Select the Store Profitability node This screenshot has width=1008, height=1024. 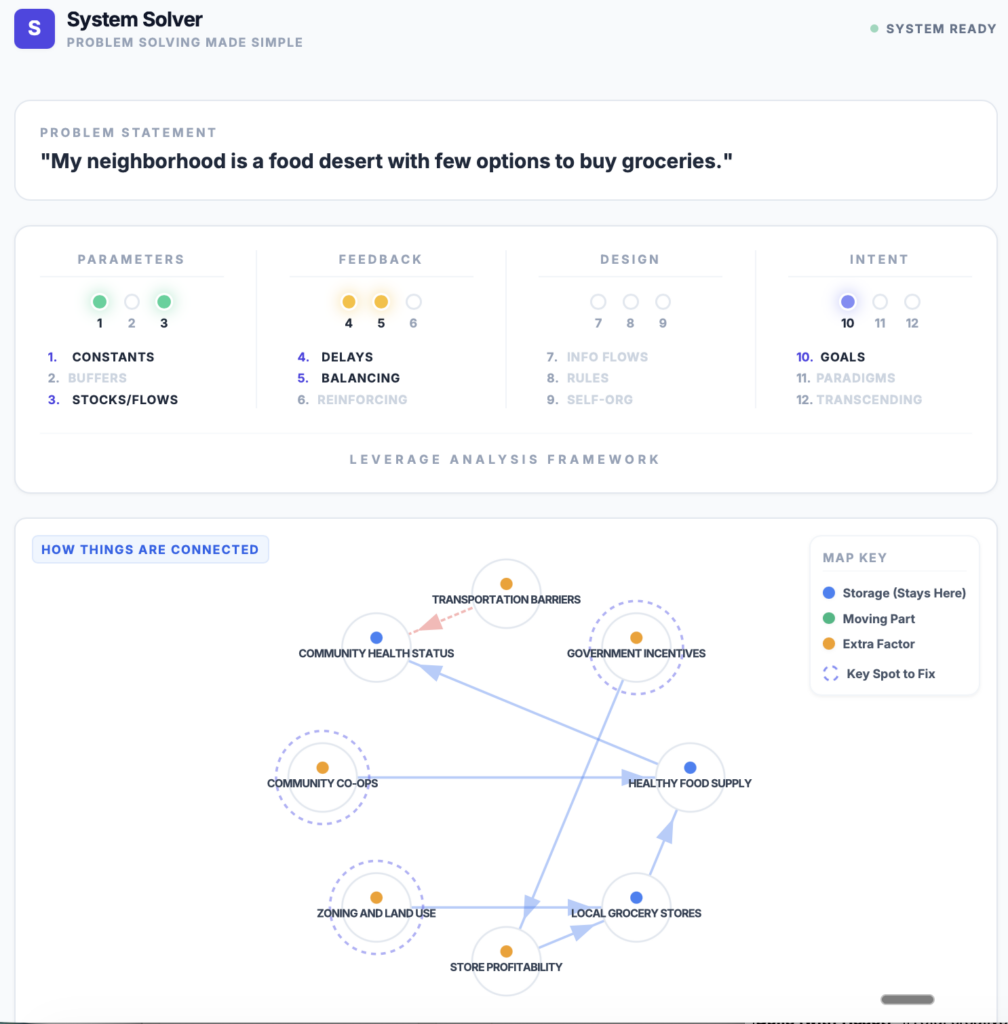click(506, 960)
